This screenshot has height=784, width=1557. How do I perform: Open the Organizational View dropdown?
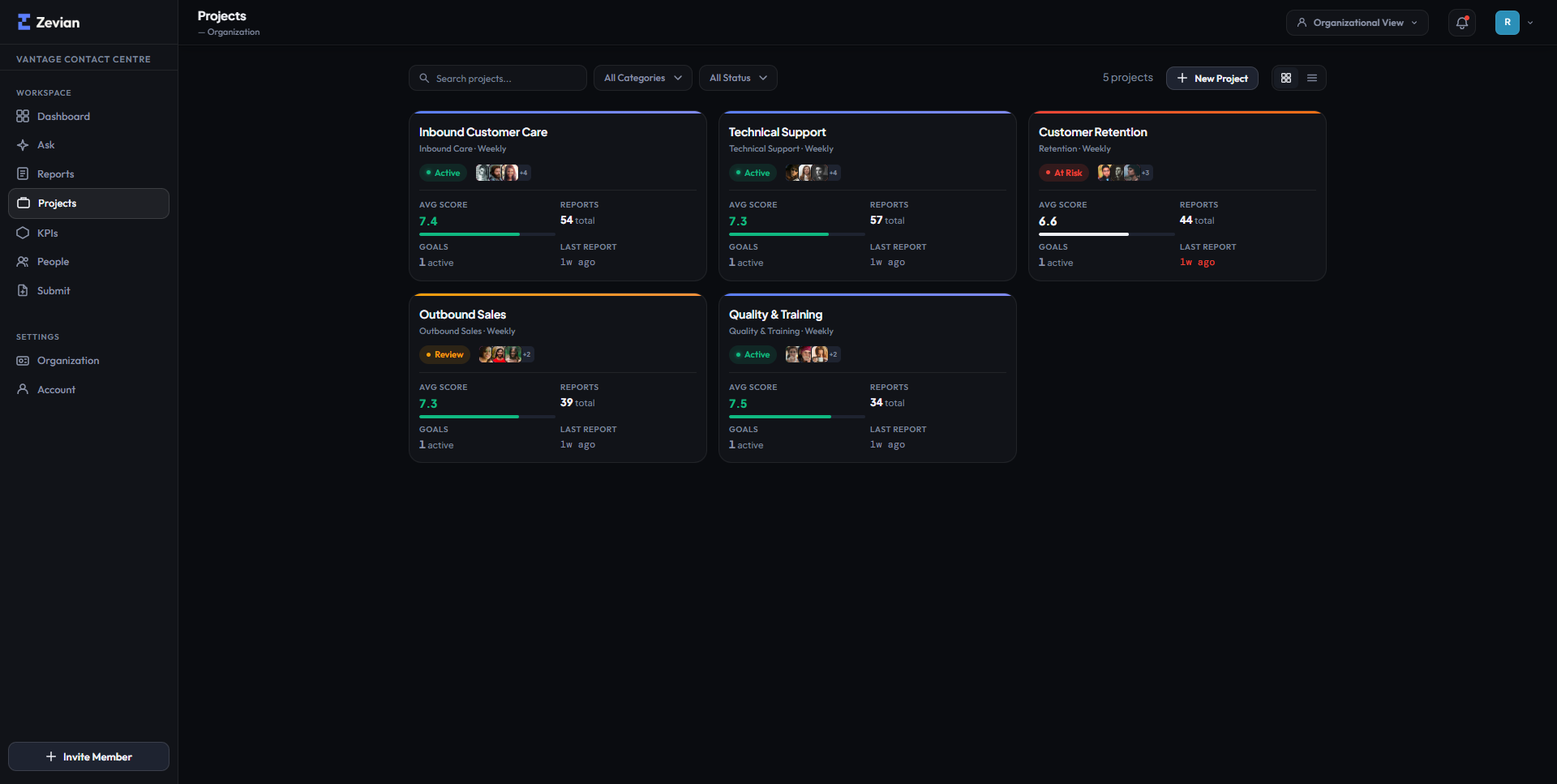[1358, 23]
